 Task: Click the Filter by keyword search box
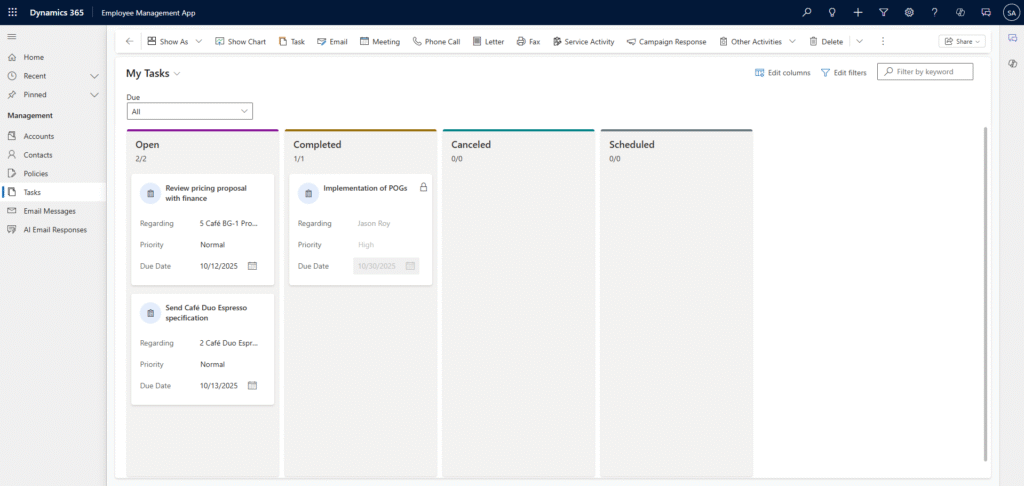[x=931, y=72]
